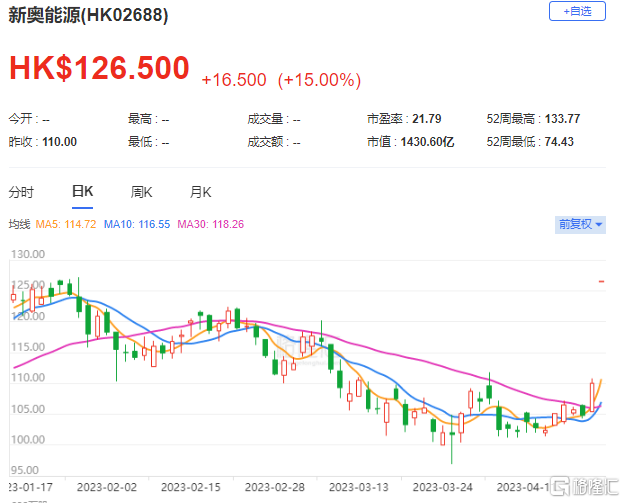Expand the 前复权 adjustment dropdown
The image size is (625, 503).
coord(580,224)
